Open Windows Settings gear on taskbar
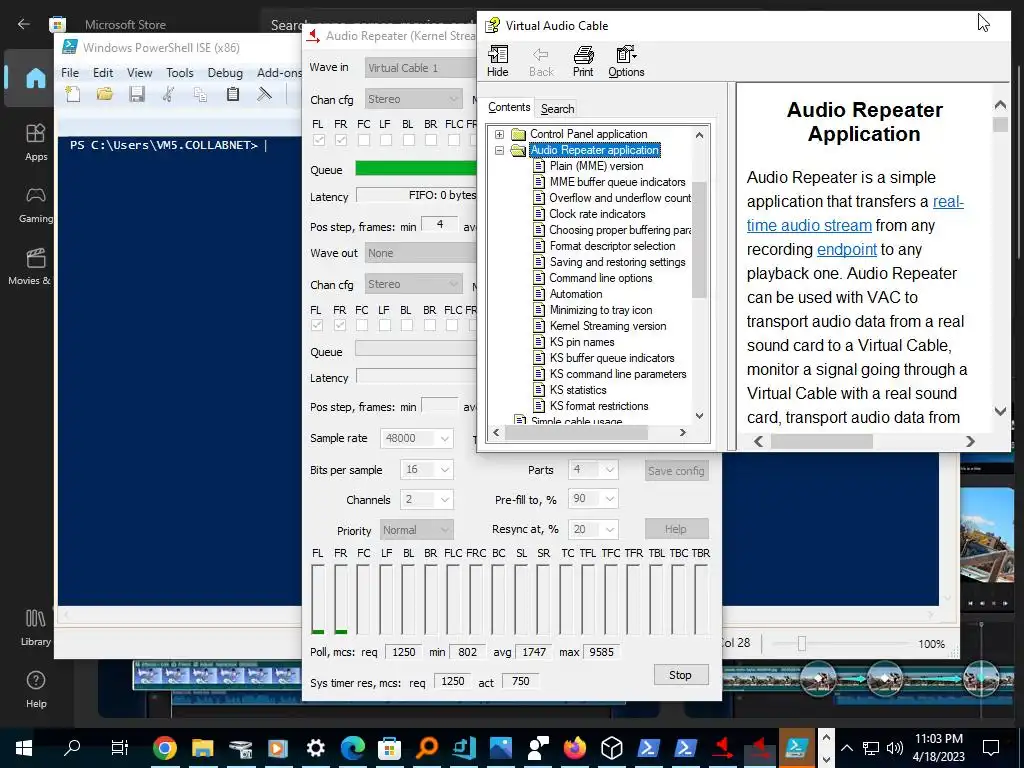1024x768 pixels. point(315,748)
